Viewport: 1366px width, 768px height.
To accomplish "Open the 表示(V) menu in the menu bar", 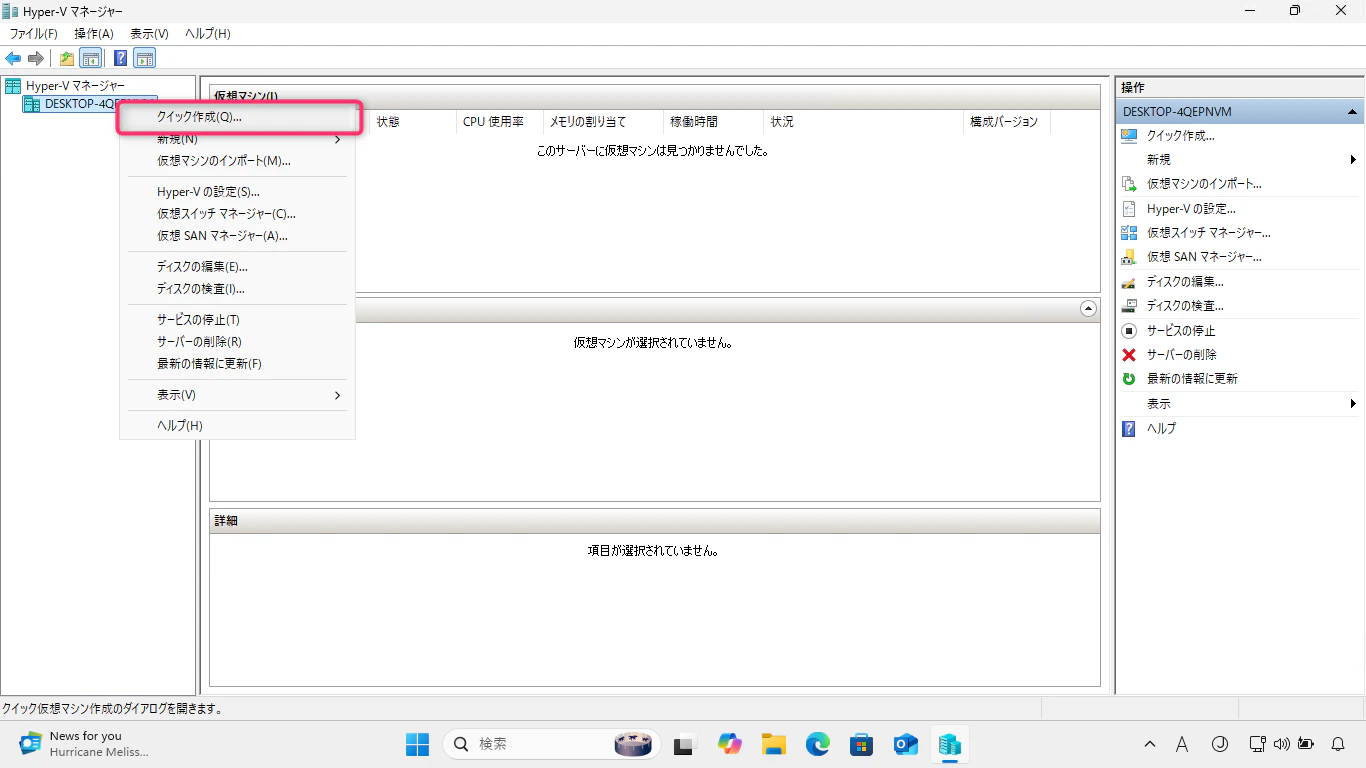I will click(x=149, y=33).
